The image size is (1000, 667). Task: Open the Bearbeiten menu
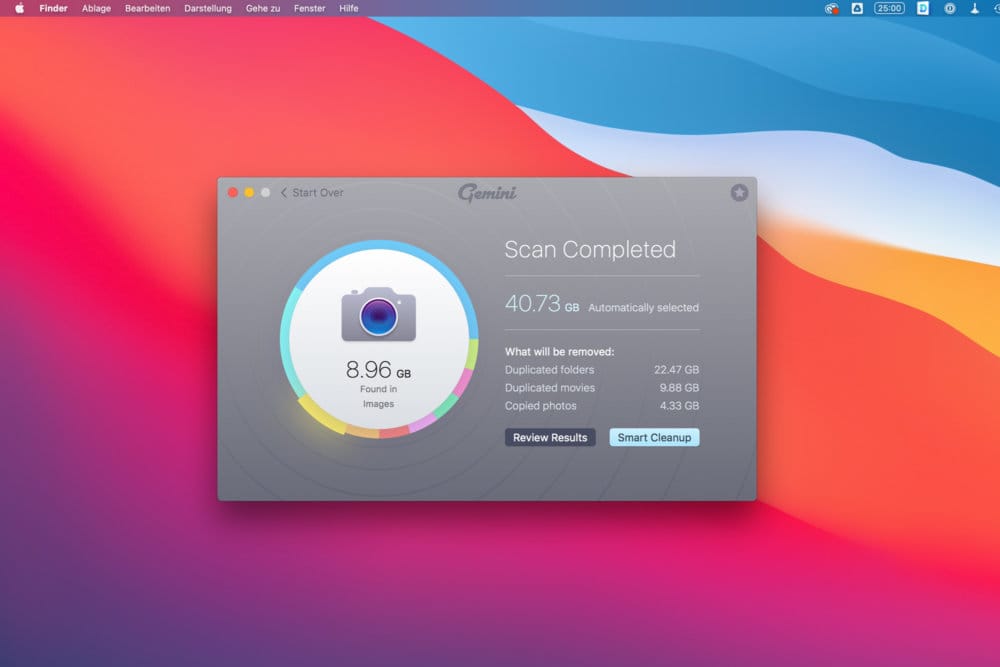(x=147, y=8)
